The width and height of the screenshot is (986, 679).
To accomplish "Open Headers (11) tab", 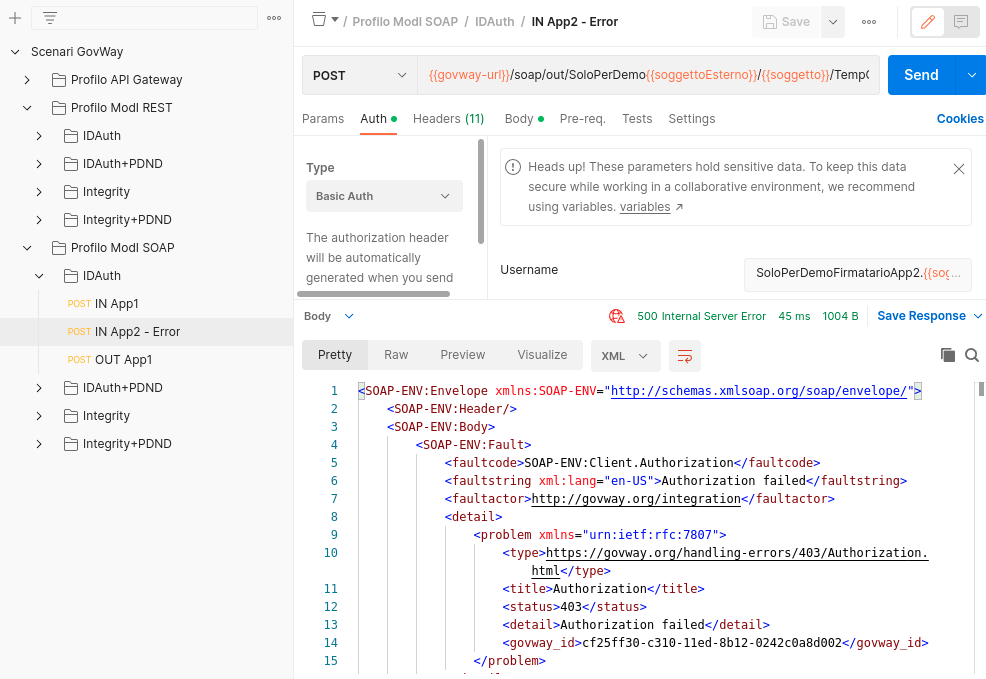I will pyautogui.click(x=448, y=119).
